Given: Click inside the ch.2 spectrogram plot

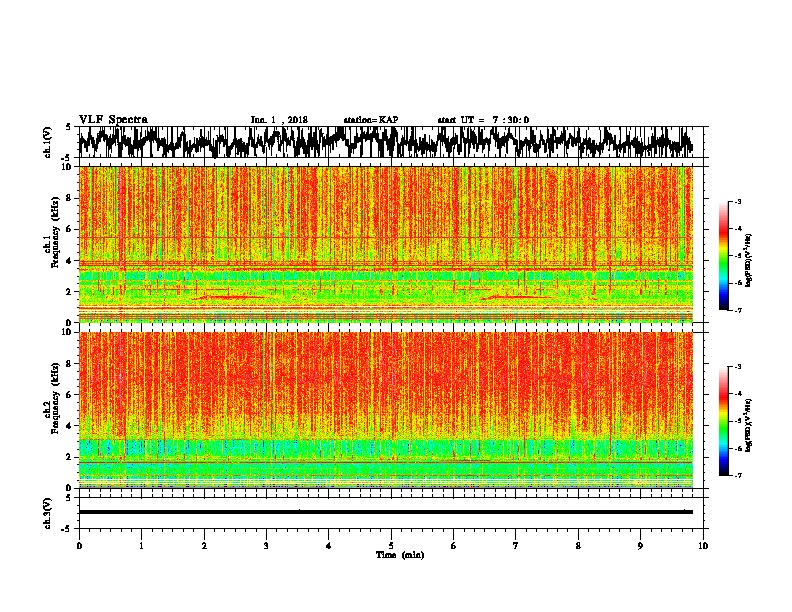Looking at the screenshot, I should [386, 410].
